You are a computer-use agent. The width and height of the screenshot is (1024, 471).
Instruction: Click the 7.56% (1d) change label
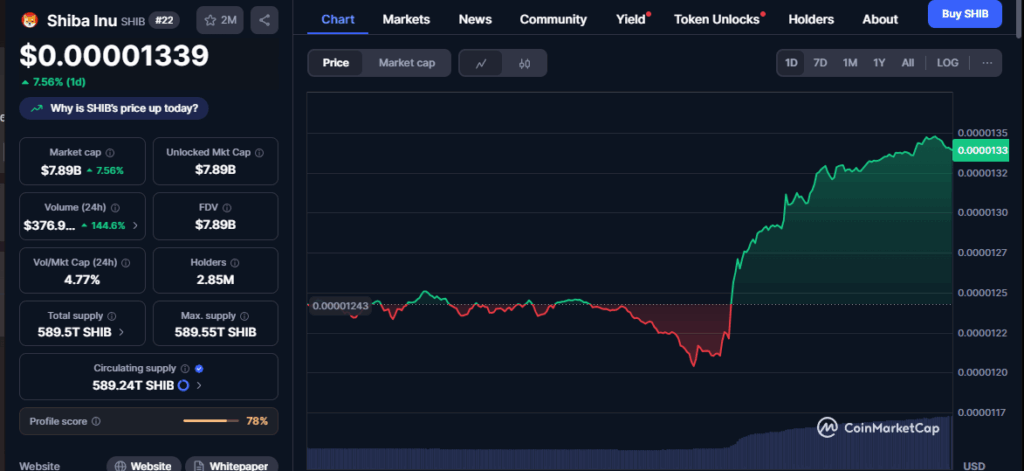tap(54, 82)
